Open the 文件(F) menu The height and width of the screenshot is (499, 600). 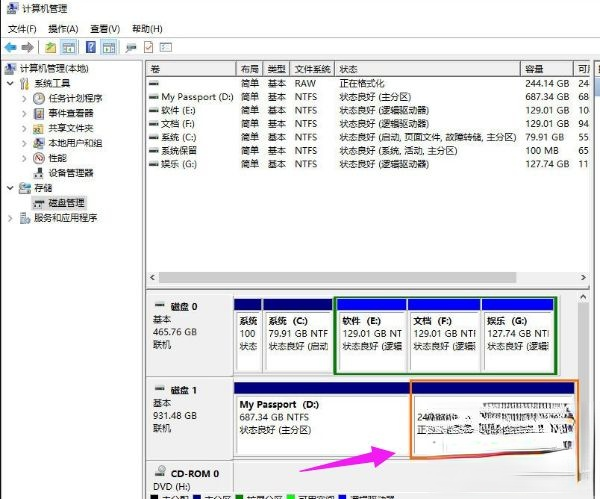(x=22, y=29)
